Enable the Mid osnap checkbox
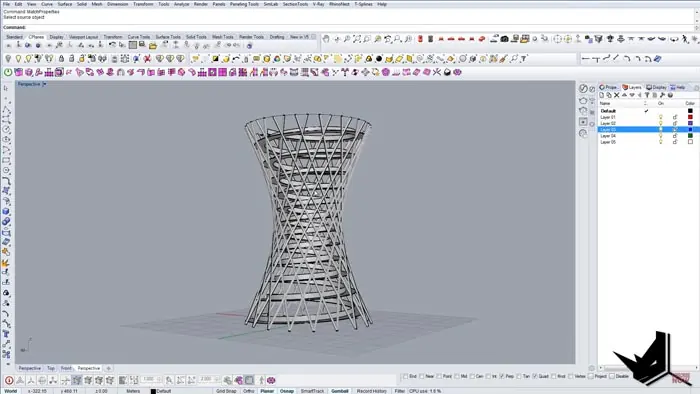 pos(457,376)
